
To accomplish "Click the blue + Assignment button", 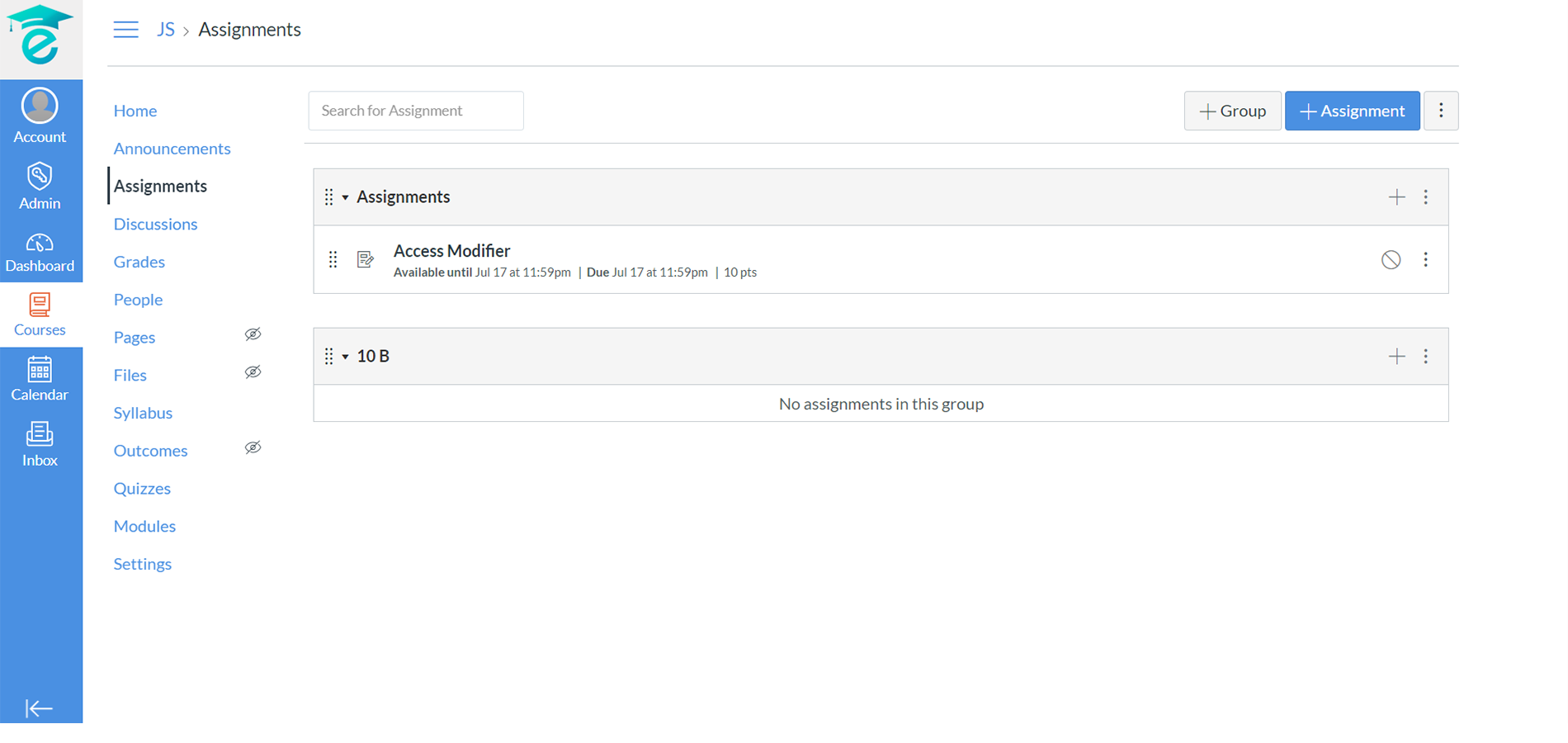I will (x=1352, y=111).
